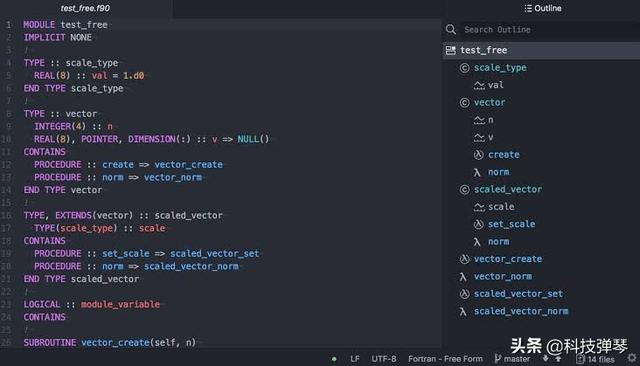
Task: Click the git pull down-arrow icon
Action: [x=545, y=359]
